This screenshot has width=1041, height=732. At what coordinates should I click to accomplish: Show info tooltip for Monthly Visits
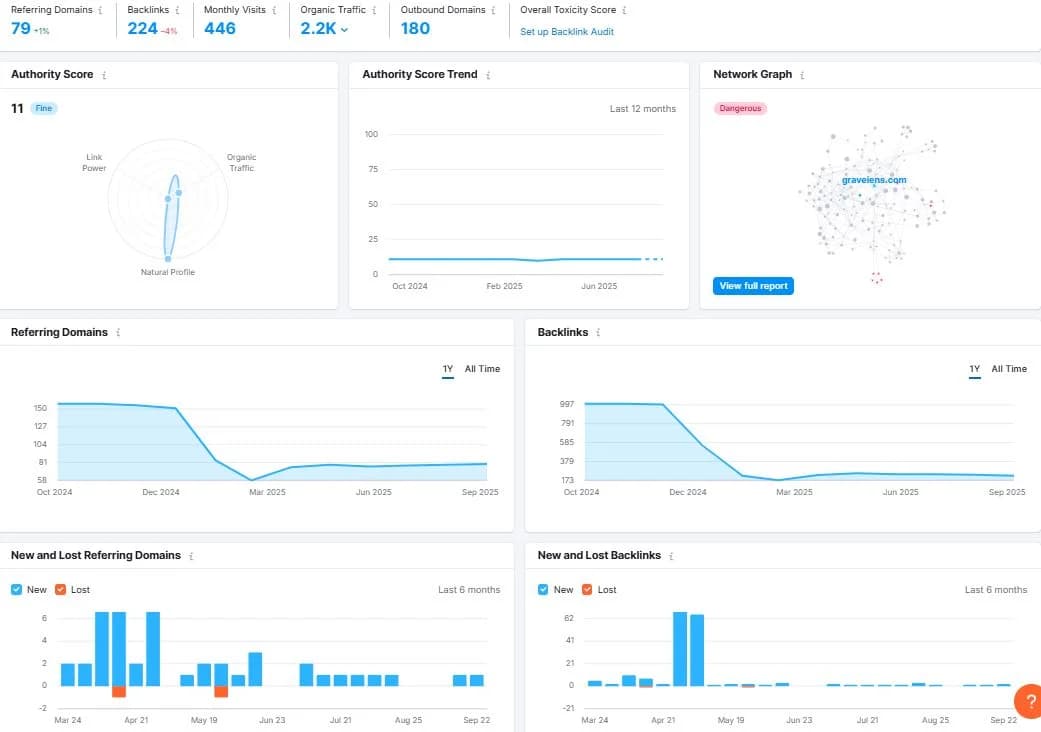pyautogui.click(x=274, y=10)
